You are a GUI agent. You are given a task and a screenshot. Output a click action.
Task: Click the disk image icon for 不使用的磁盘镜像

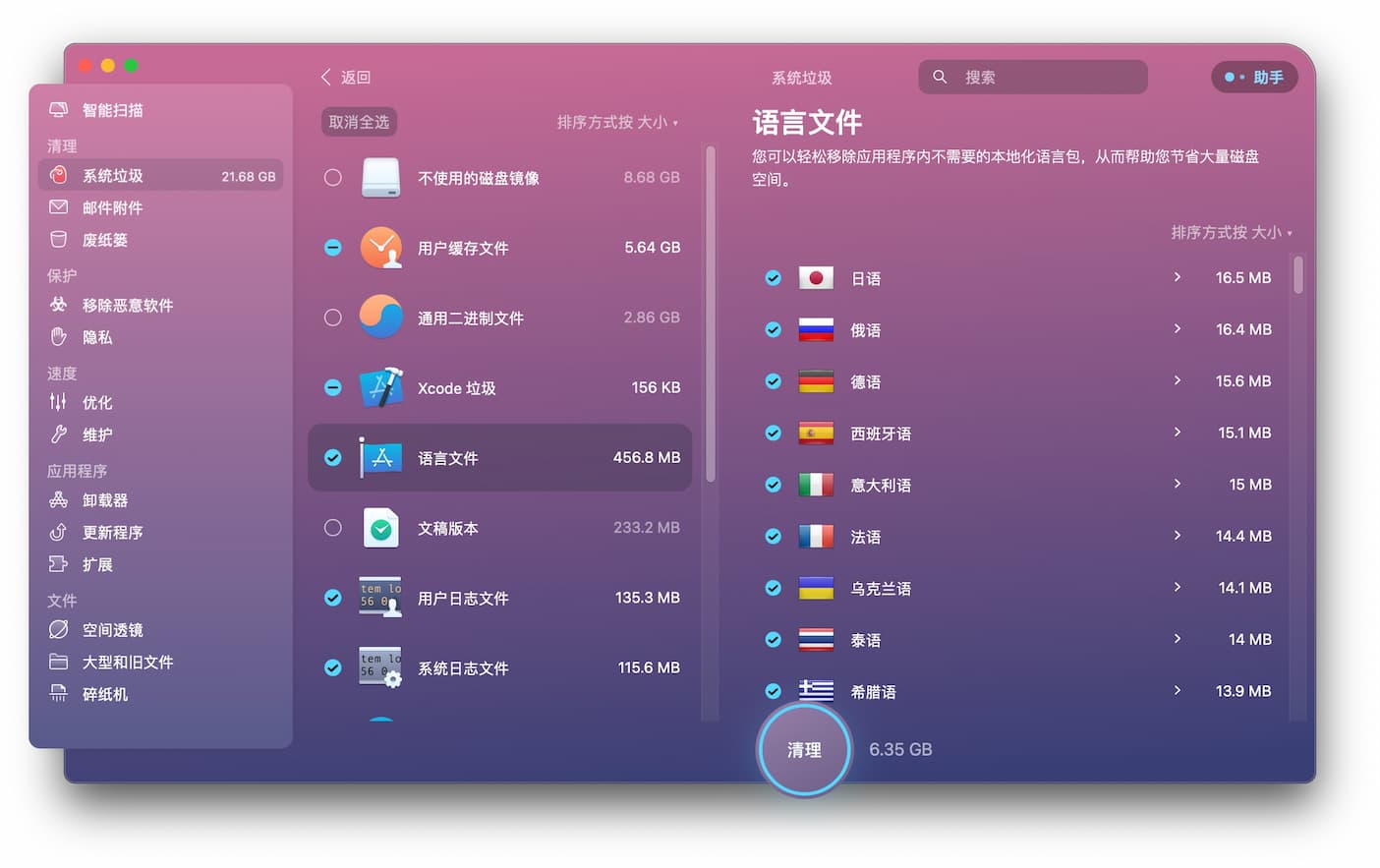[x=380, y=178]
